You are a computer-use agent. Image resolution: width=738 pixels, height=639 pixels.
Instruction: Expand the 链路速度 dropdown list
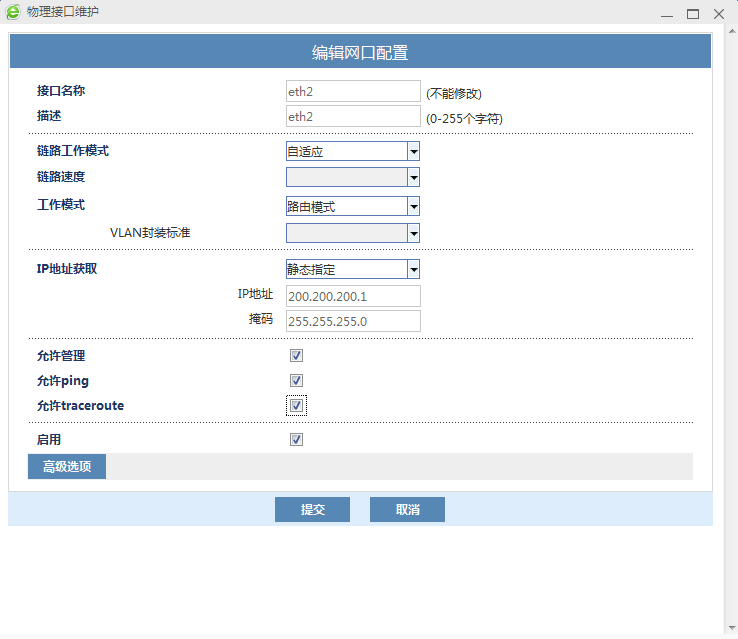click(x=352, y=177)
